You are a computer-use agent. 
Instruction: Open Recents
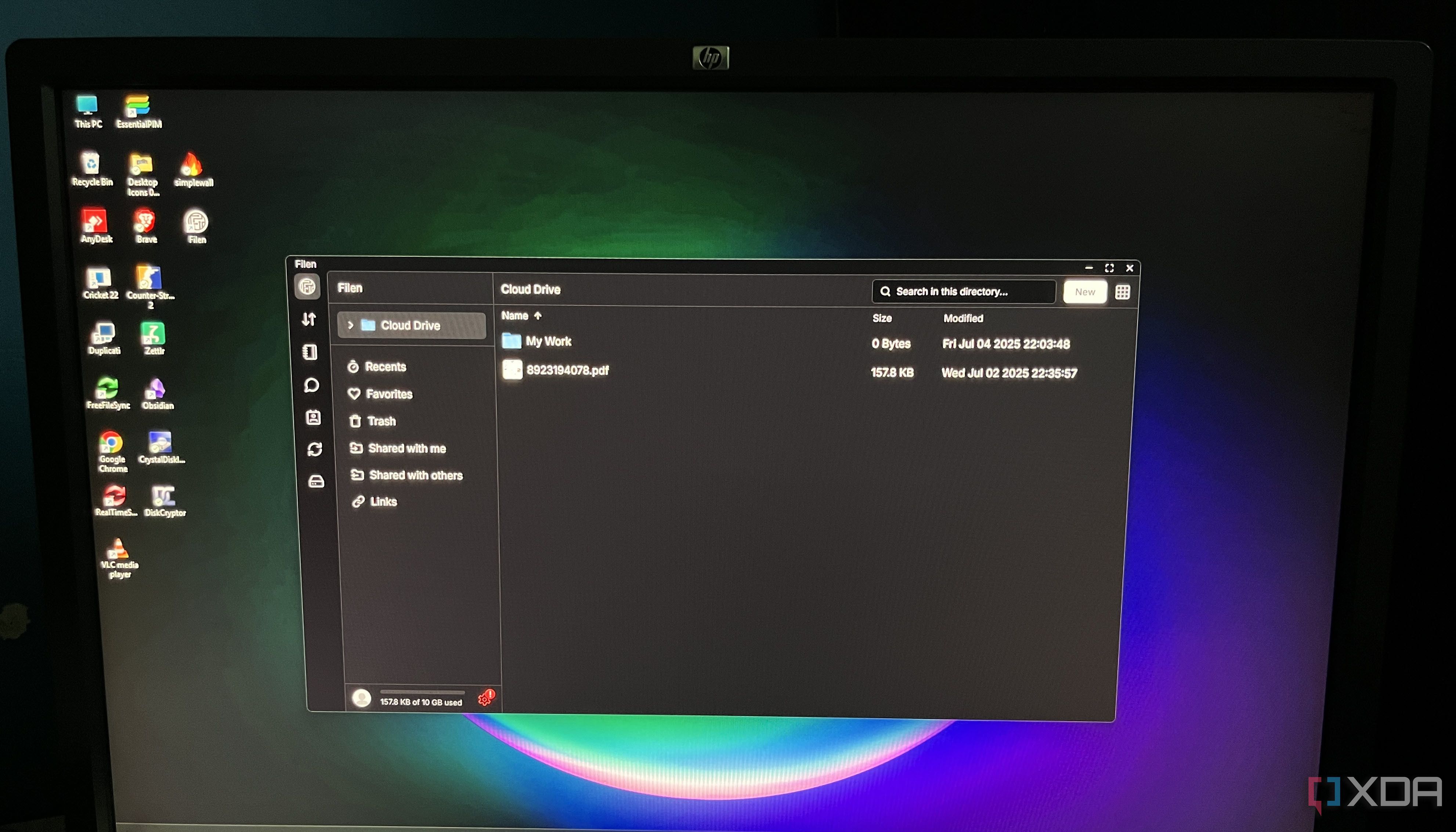(x=386, y=367)
